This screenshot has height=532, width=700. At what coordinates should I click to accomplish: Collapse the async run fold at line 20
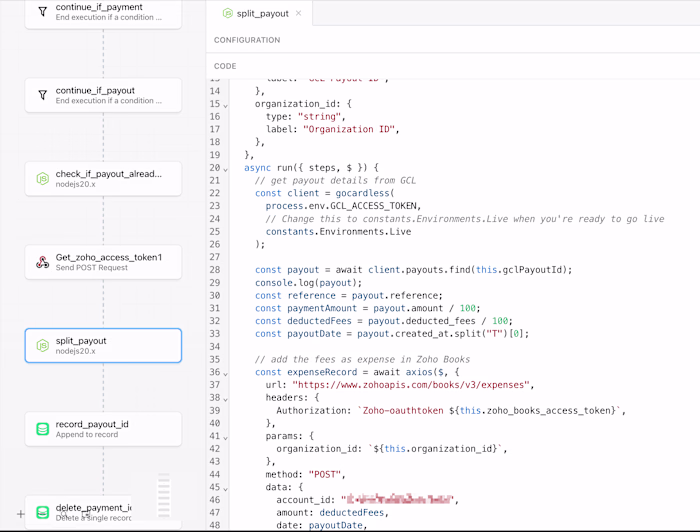tap(225, 170)
